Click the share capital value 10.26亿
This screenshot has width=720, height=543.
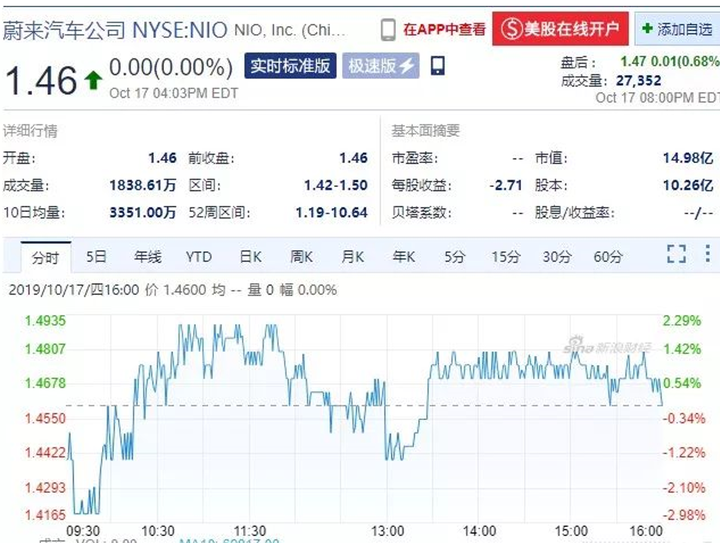(x=688, y=185)
